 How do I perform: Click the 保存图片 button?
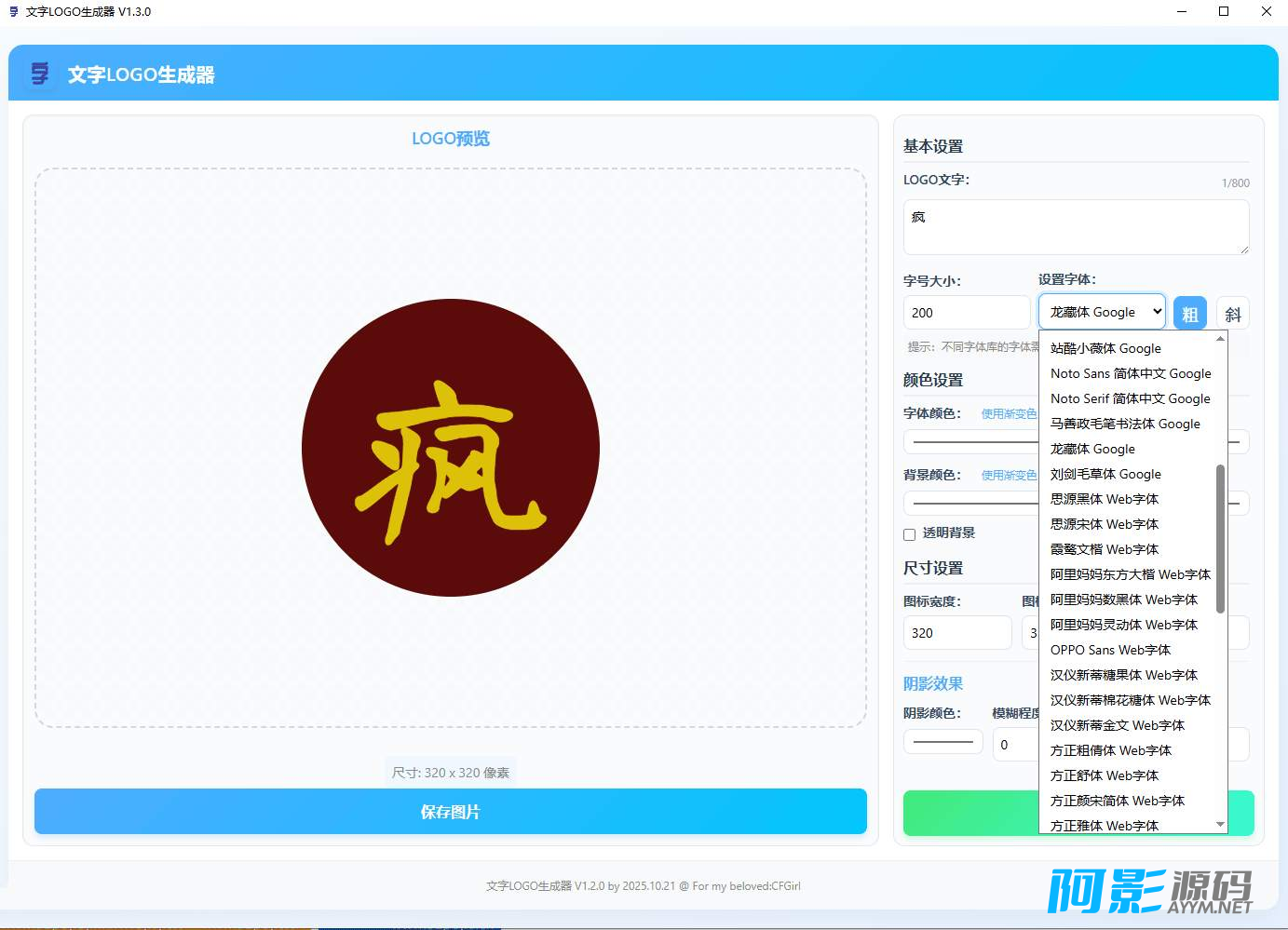click(x=450, y=812)
